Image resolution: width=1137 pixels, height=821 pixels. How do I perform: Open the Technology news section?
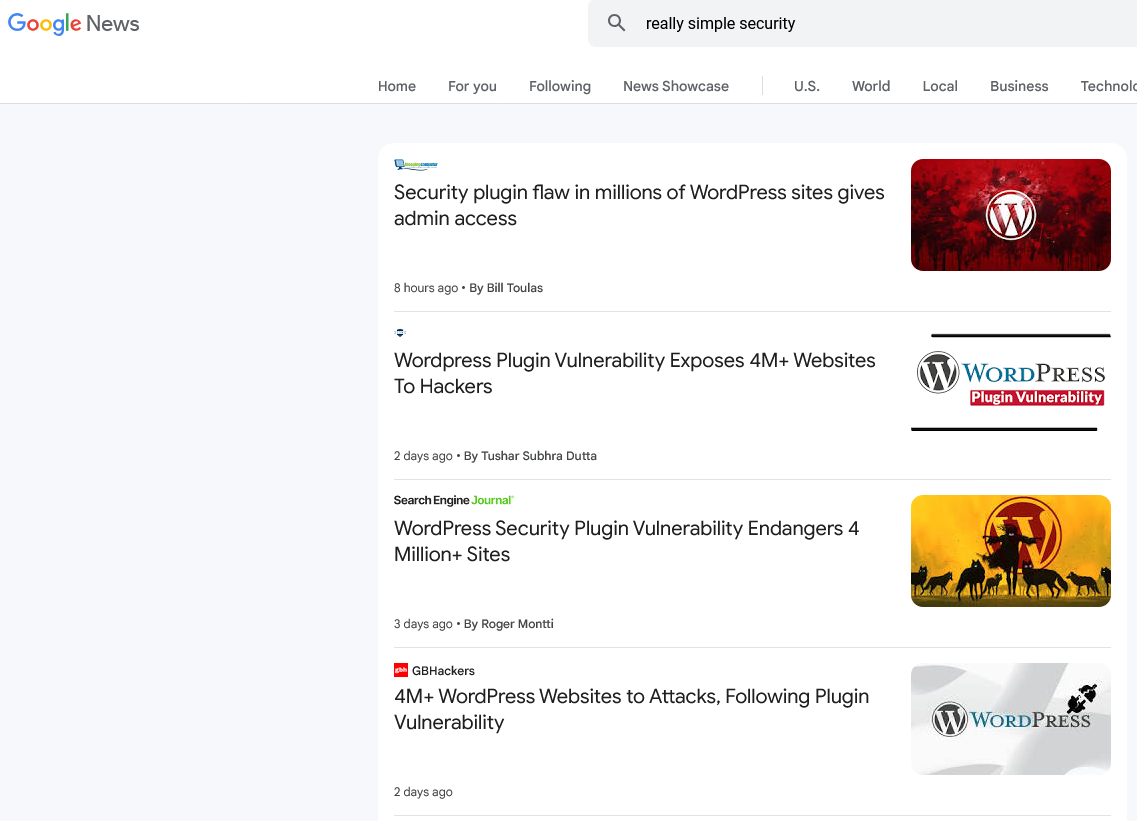pos(1108,86)
